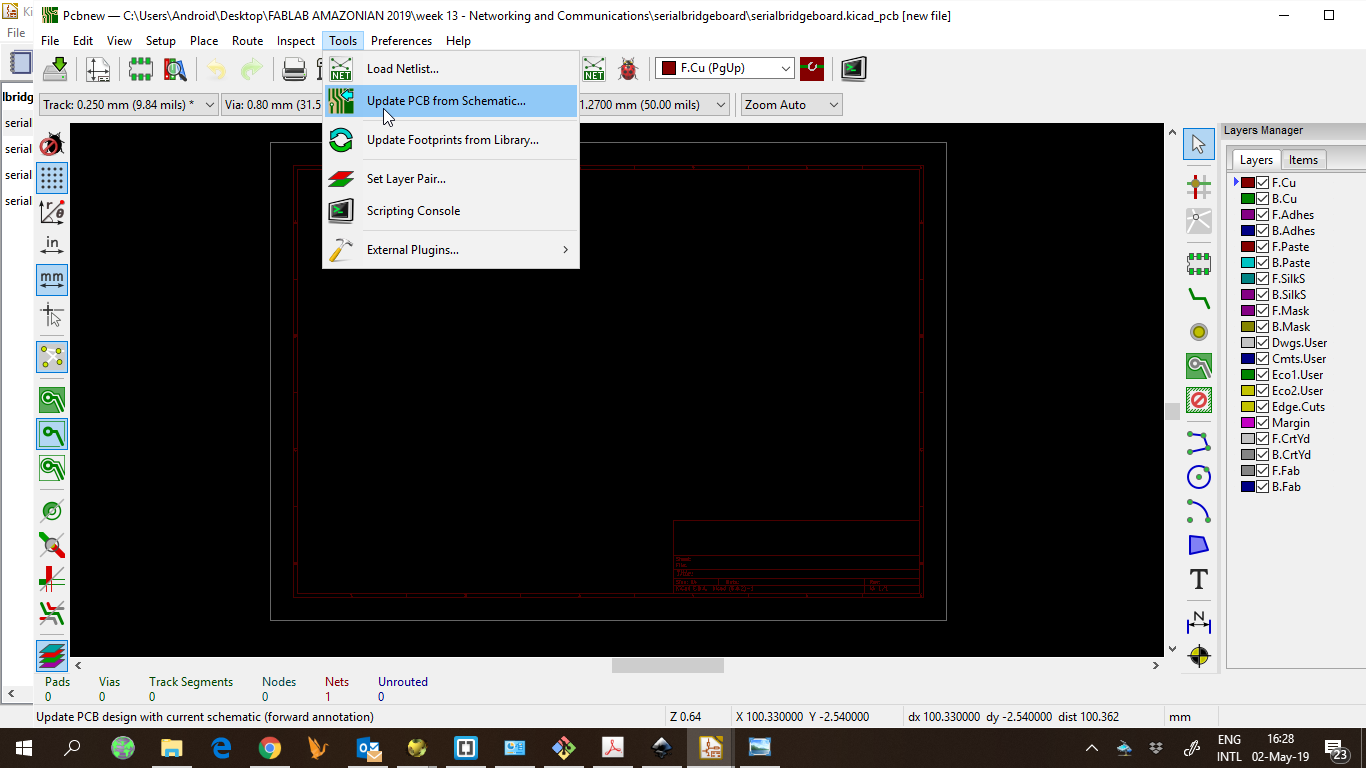Toggle ratsnest display button
Viewport: 1366px width, 768px height.
(52, 357)
